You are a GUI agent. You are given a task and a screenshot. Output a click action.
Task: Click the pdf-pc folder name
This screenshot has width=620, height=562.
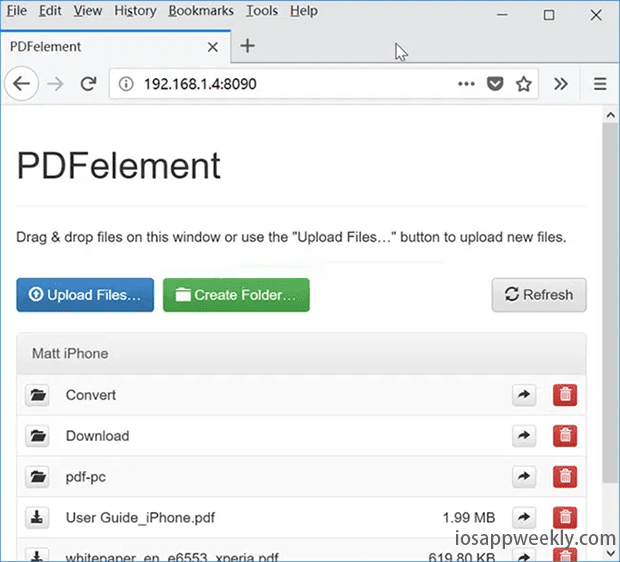pyautogui.click(x=86, y=477)
